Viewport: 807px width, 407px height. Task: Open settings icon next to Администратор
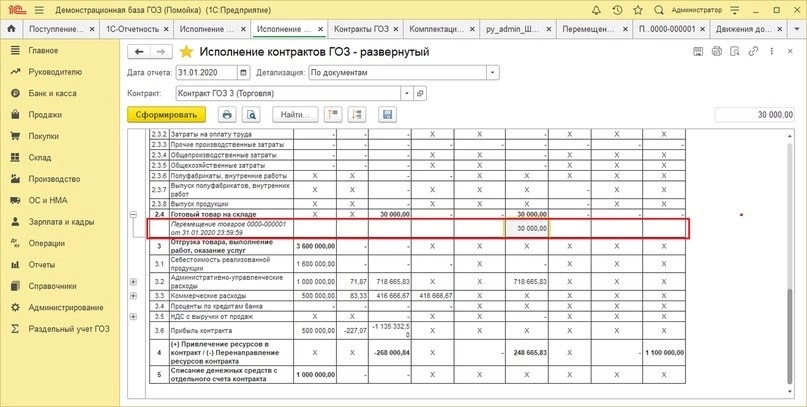pos(735,10)
